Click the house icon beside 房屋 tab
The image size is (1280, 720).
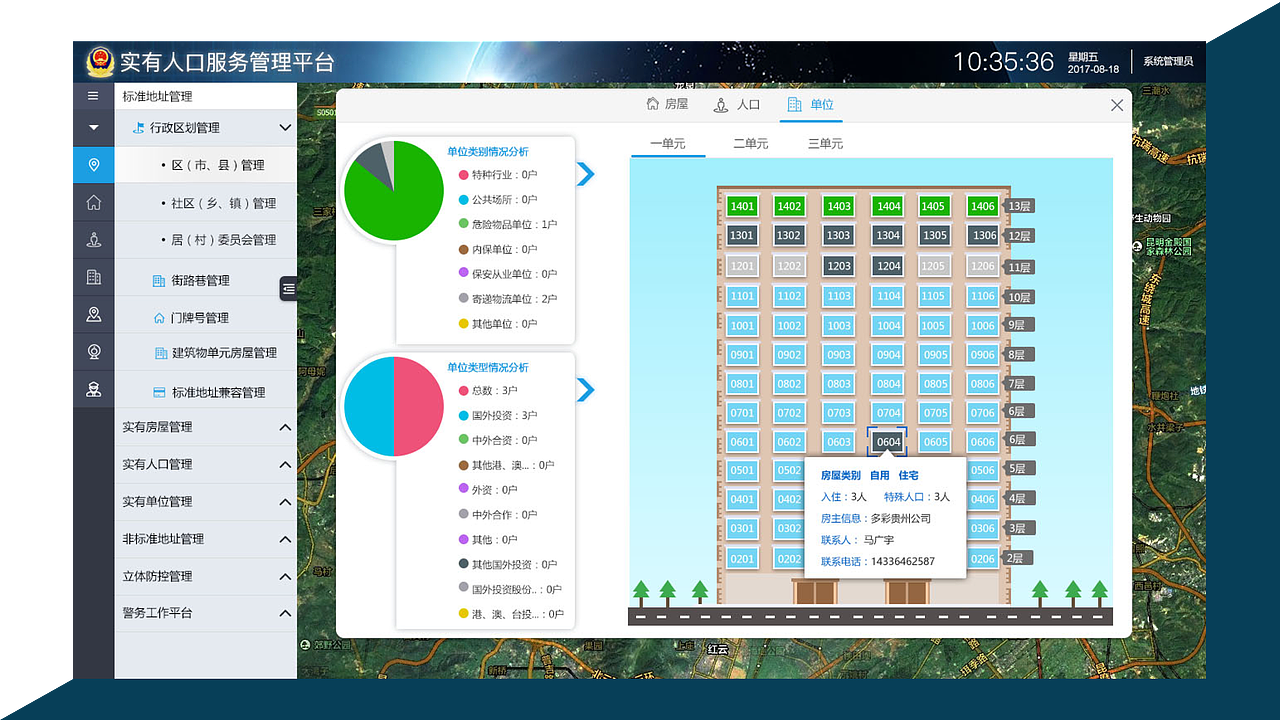point(652,103)
